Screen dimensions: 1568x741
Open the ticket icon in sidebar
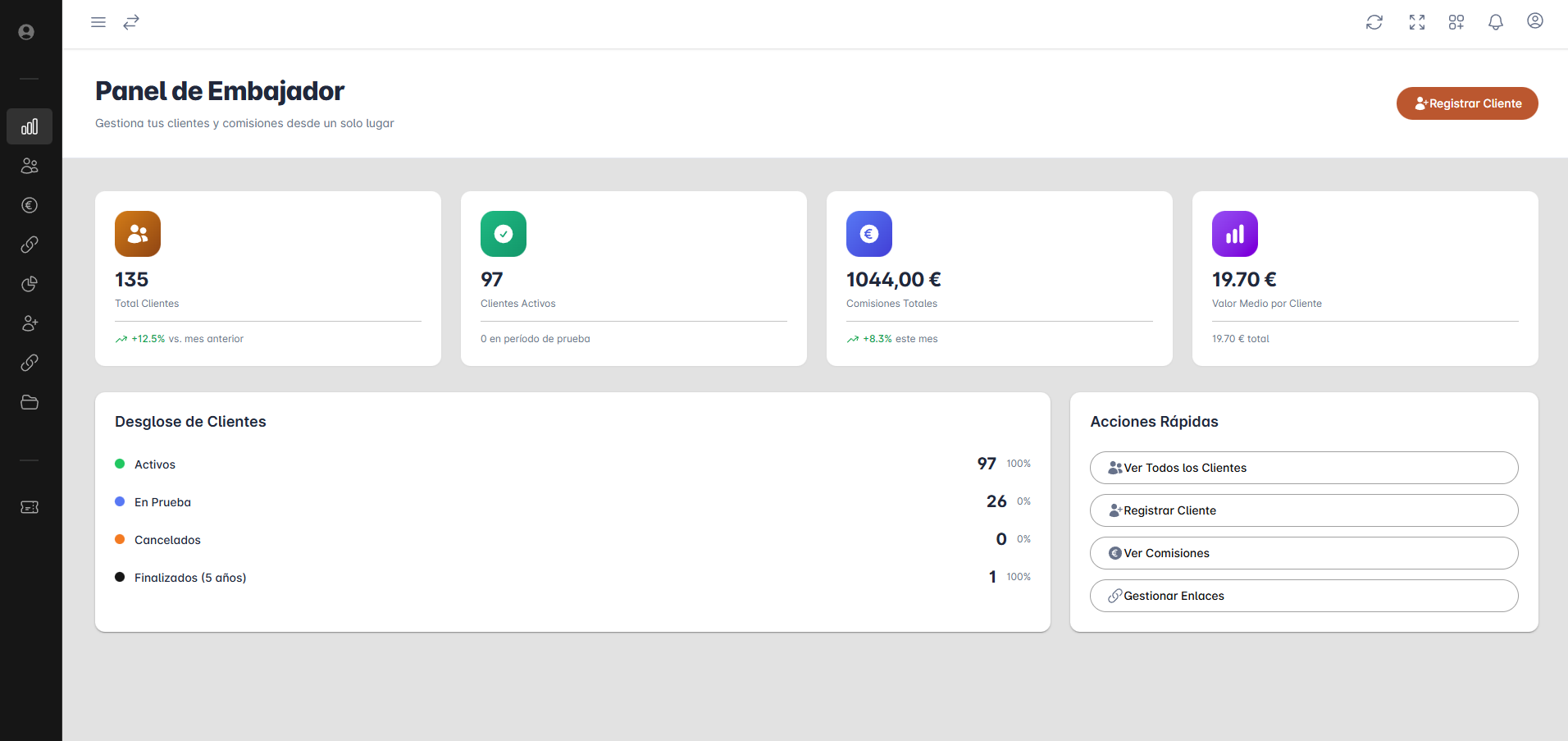30,507
